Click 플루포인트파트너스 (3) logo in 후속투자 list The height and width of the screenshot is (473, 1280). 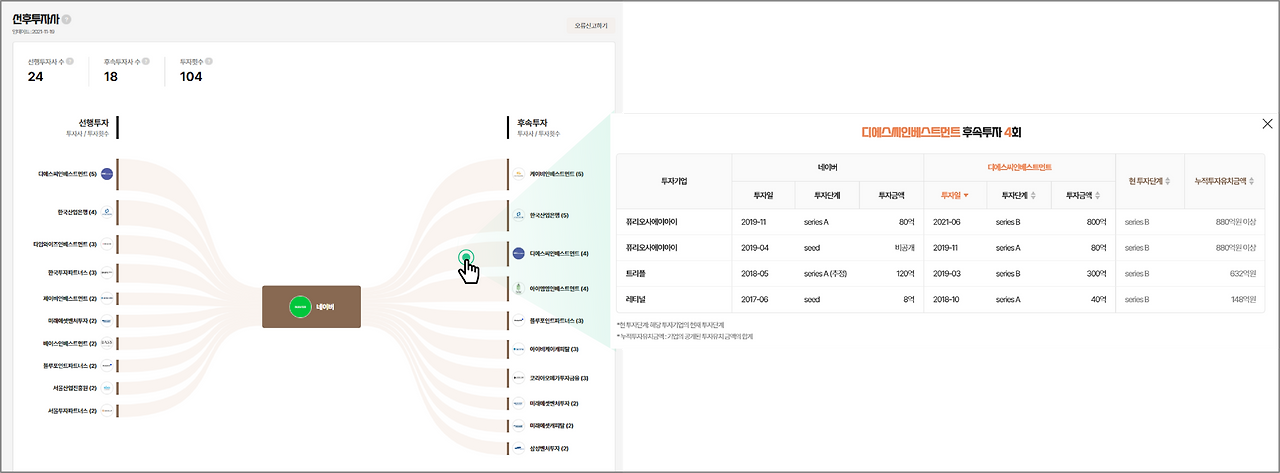pyautogui.click(x=518, y=320)
